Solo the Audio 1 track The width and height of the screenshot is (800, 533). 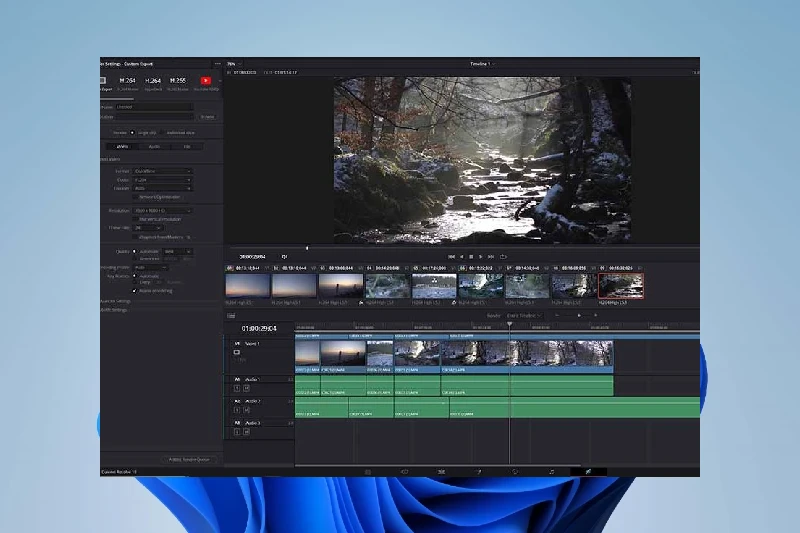click(237, 388)
